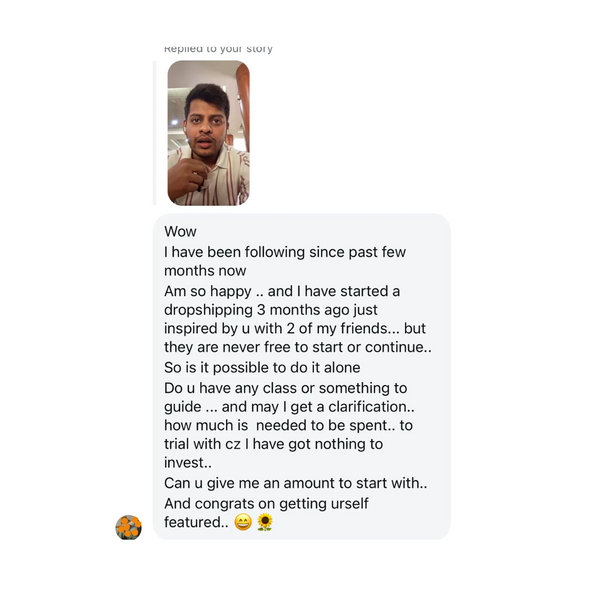
Task: Click the "Am so happy" line
Action: [x=282, y=291]
